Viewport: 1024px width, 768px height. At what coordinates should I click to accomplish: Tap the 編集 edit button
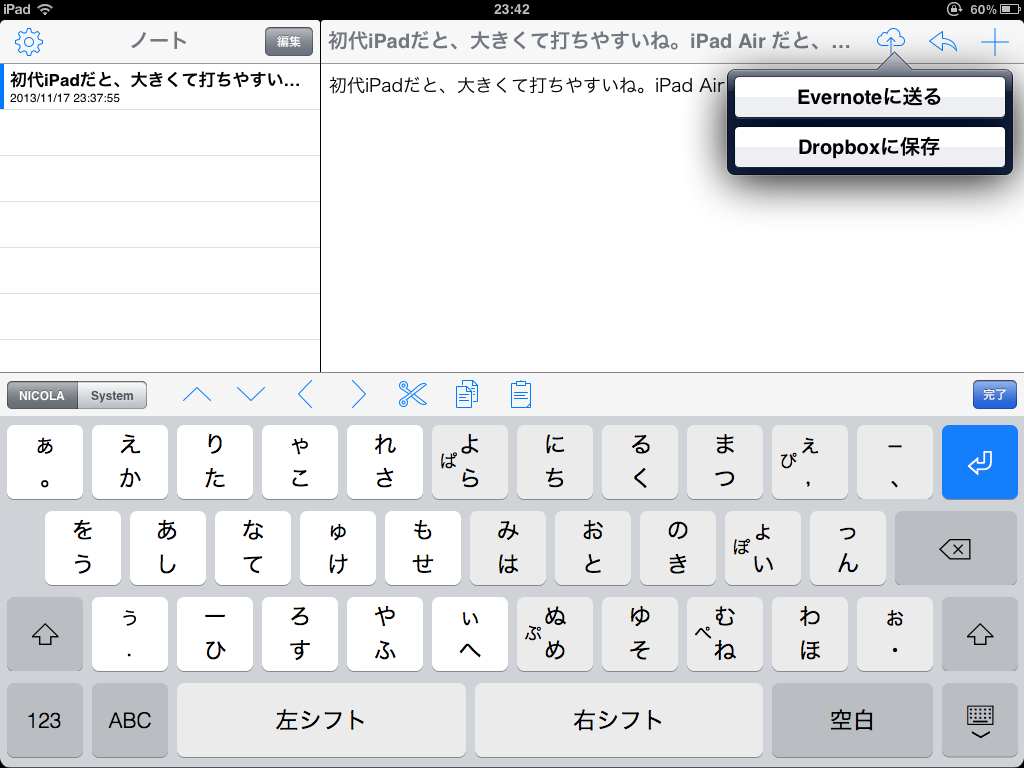289,42
